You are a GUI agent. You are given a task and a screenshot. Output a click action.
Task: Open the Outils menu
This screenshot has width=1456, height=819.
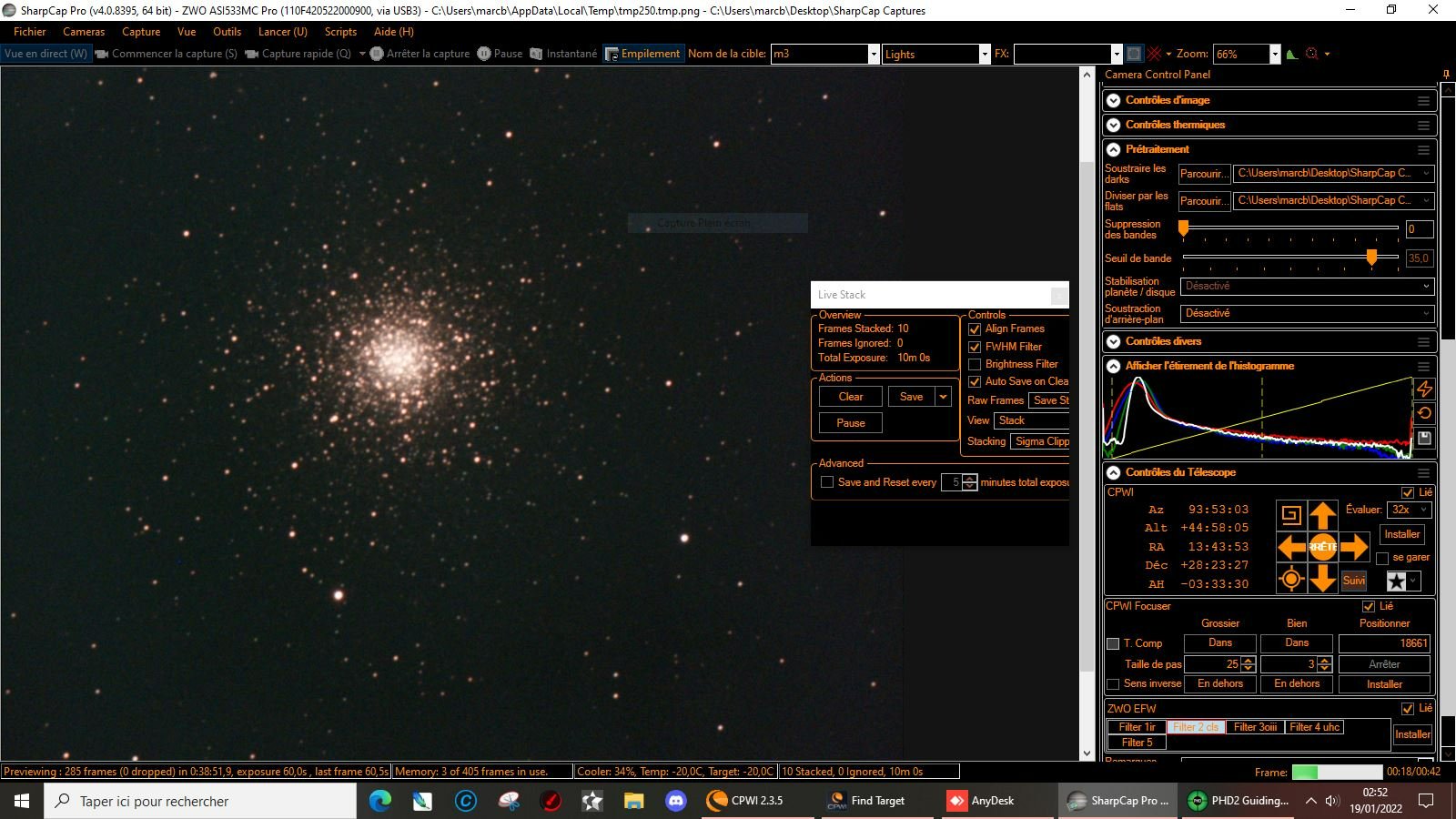point(227,32)
